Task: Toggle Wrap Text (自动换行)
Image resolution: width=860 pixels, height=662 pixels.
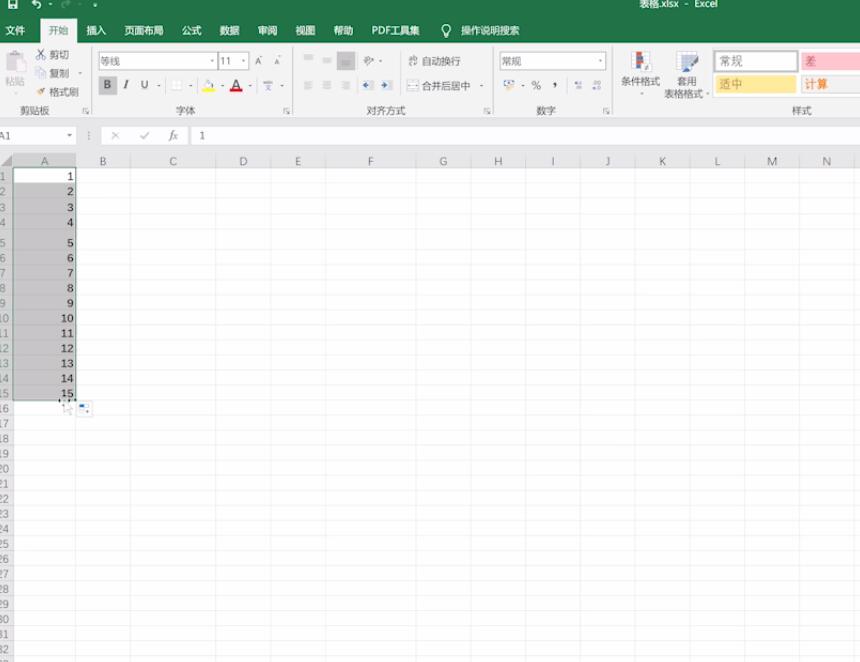Action: [434, 61]
